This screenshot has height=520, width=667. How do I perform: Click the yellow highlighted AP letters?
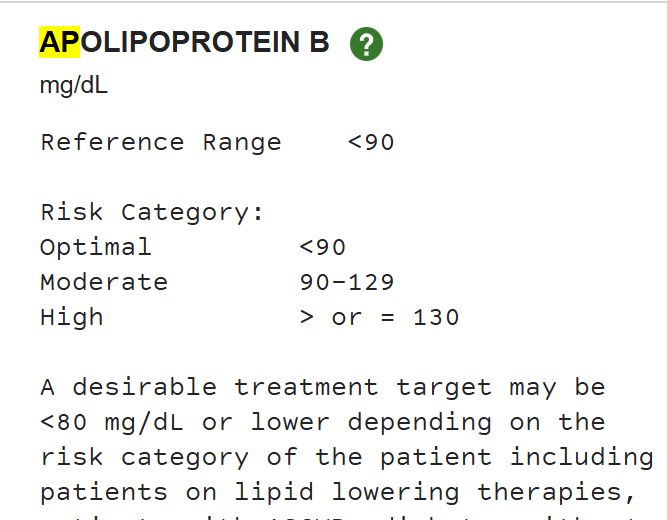pyautogui.click(x=59, y=42)
